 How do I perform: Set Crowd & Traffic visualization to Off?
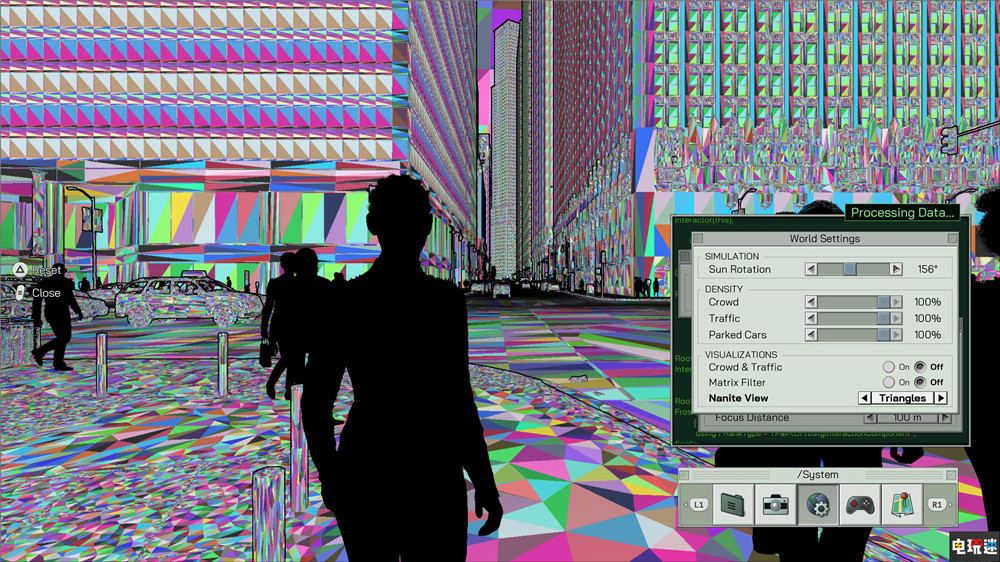(x=920, y=367)
